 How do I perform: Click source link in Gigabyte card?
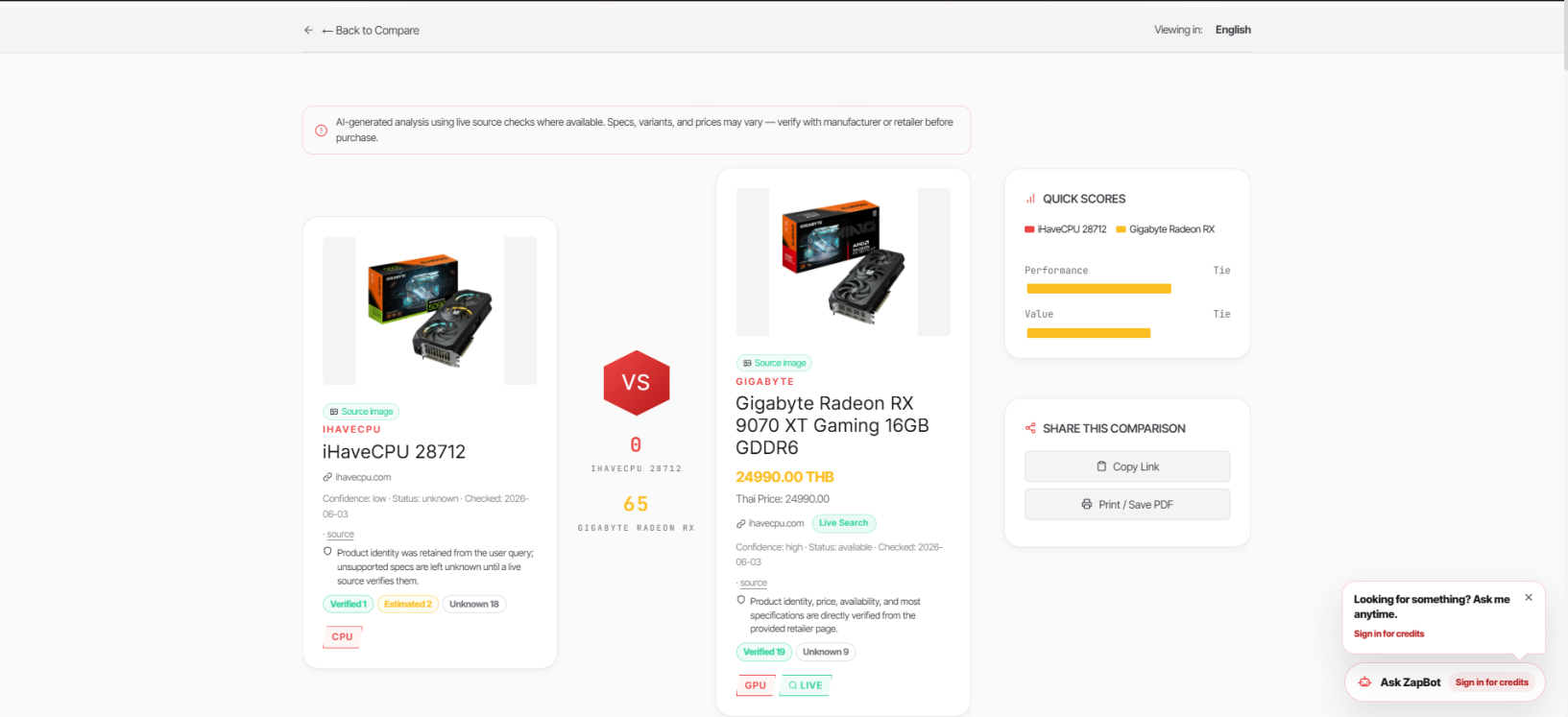pos(754,584)
